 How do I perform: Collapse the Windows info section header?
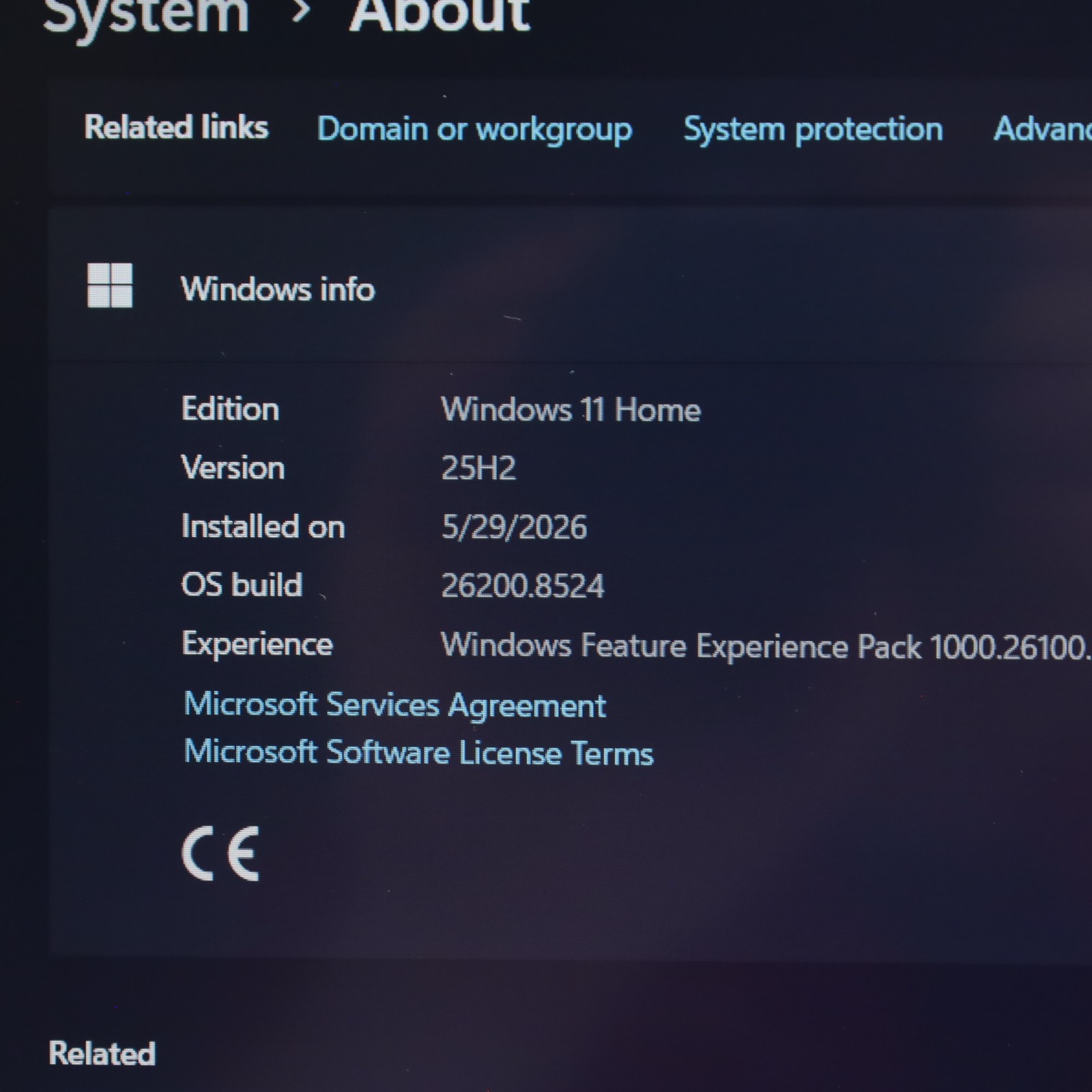(x=570, y=285)
